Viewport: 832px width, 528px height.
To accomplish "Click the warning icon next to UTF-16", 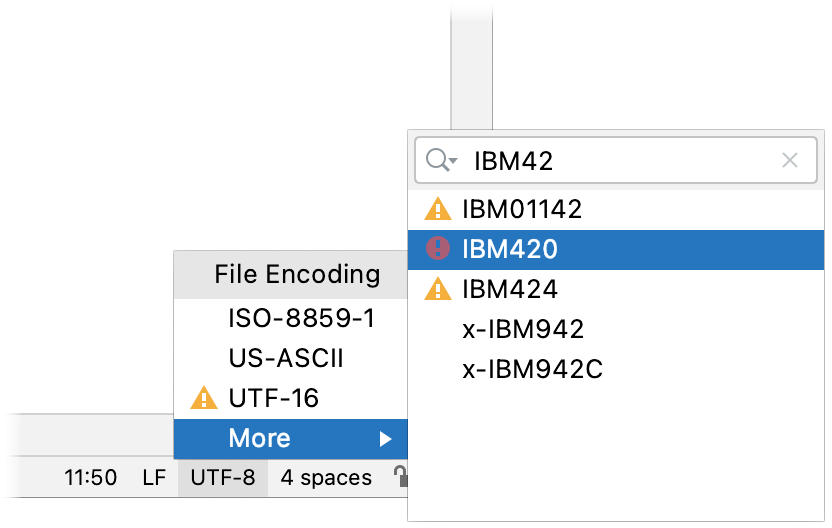I will point(203,398).
